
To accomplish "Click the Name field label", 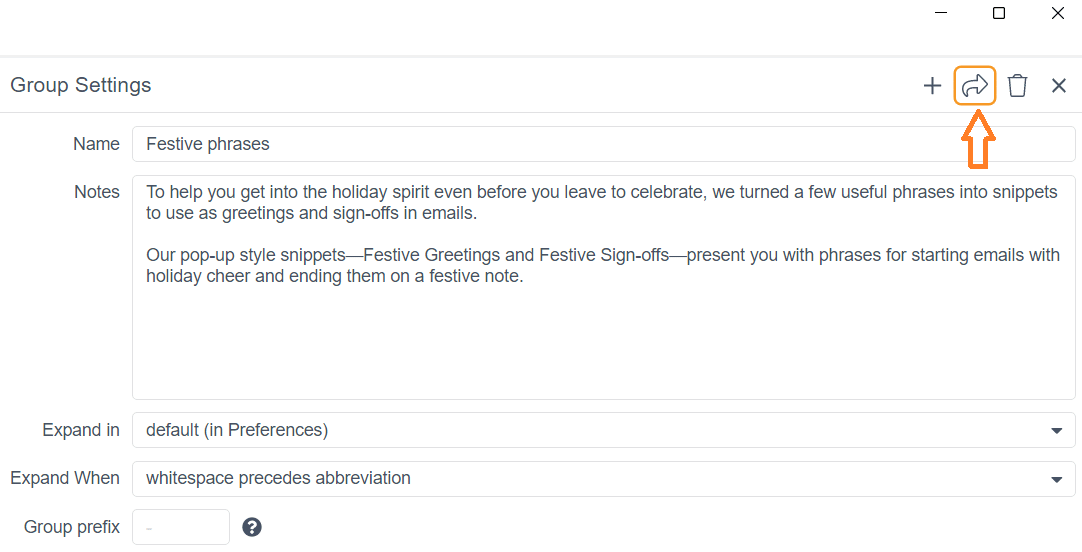I will (x=97, y=144).
